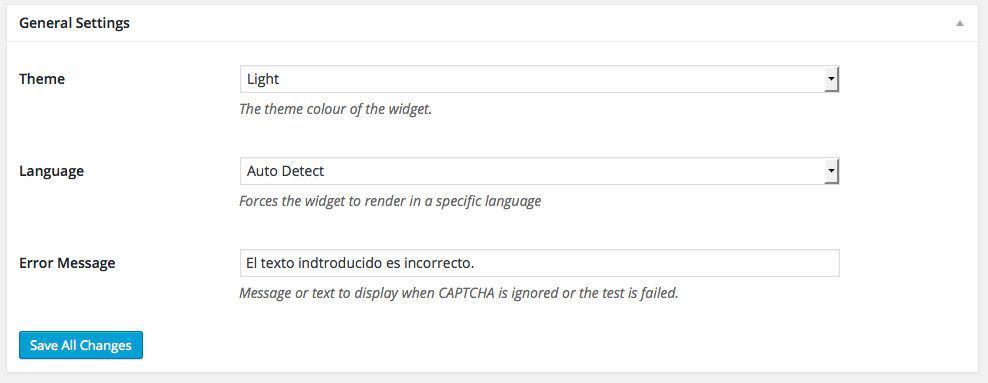
Task: Click the 'Forces the widget to render' hint
Action: pos(390,202)
